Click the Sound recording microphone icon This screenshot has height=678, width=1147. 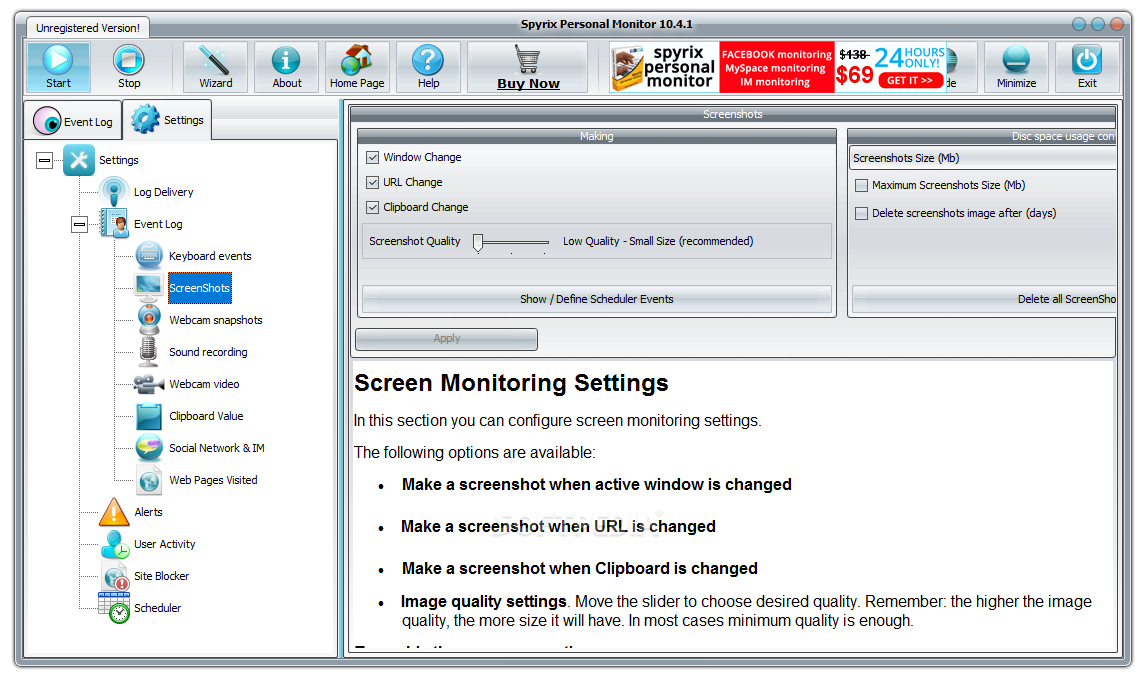pyautogui.click(x=148, y=352)
